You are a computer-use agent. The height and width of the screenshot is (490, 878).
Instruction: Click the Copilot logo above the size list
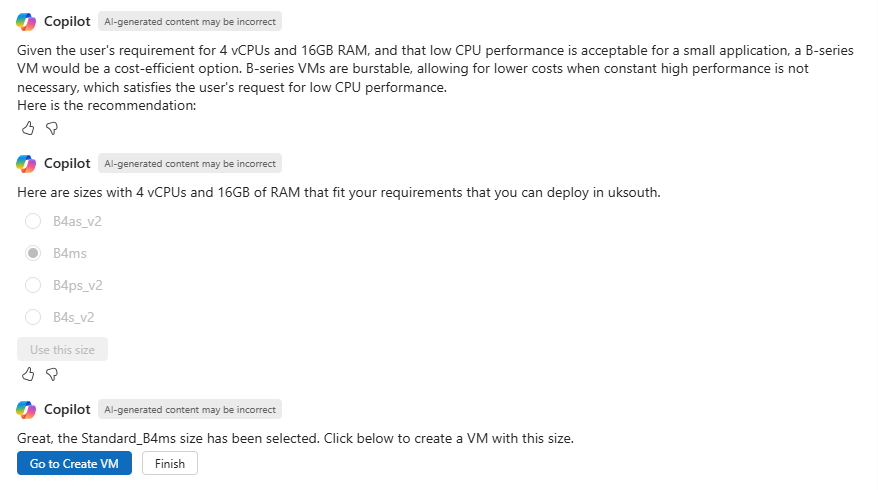tap(26, 164)
